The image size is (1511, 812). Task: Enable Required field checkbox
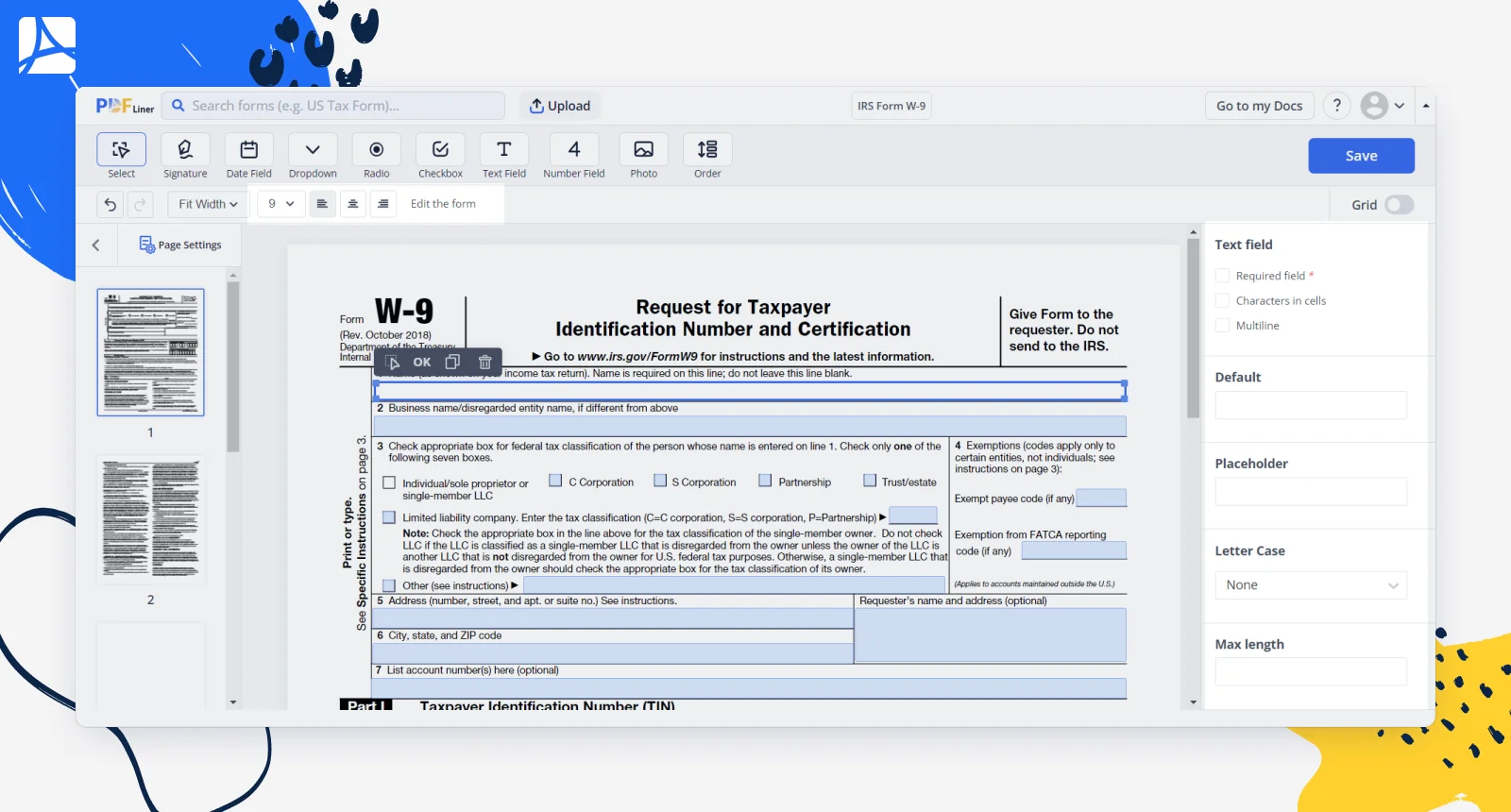coord(1222,276)
